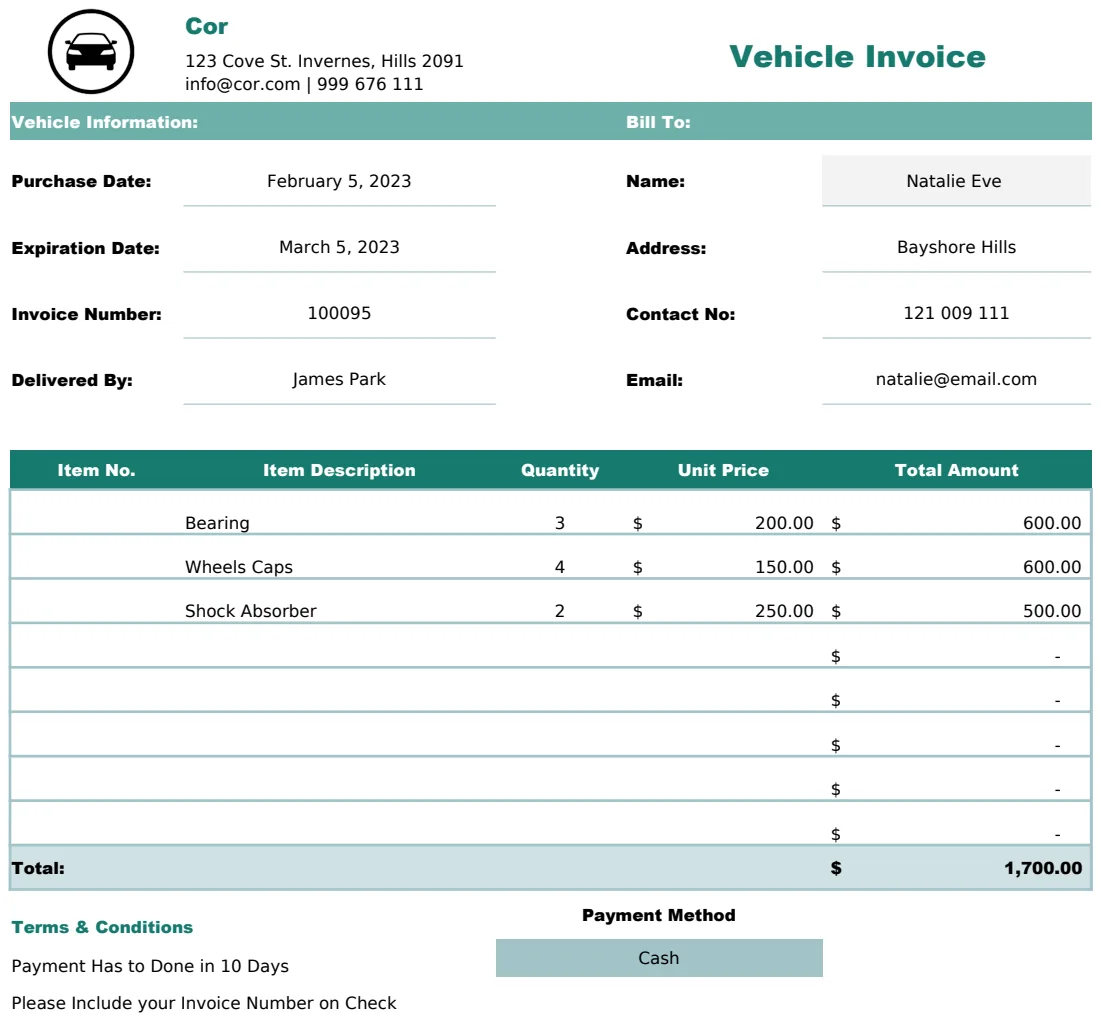
Task: Click the Quantity column header
Action: pyautogui.click(x=560, y=470)
